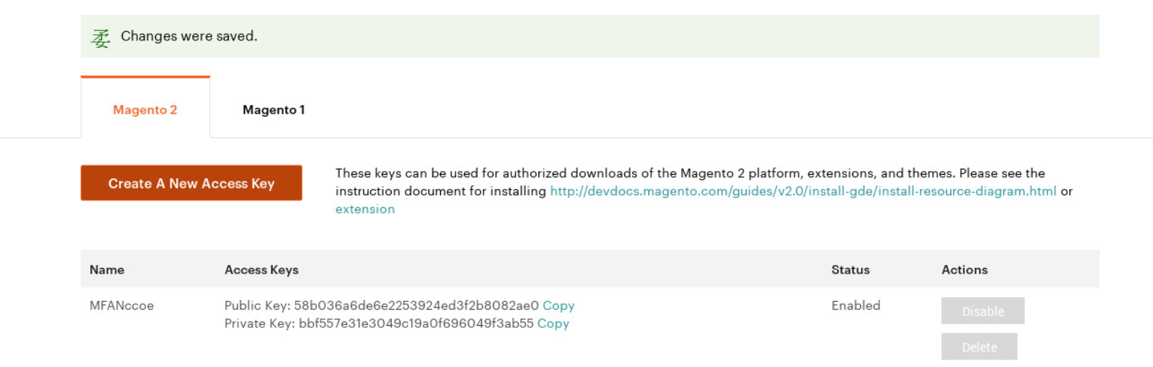Switch to the Magento 2 tab

click(x=145, y=110)
